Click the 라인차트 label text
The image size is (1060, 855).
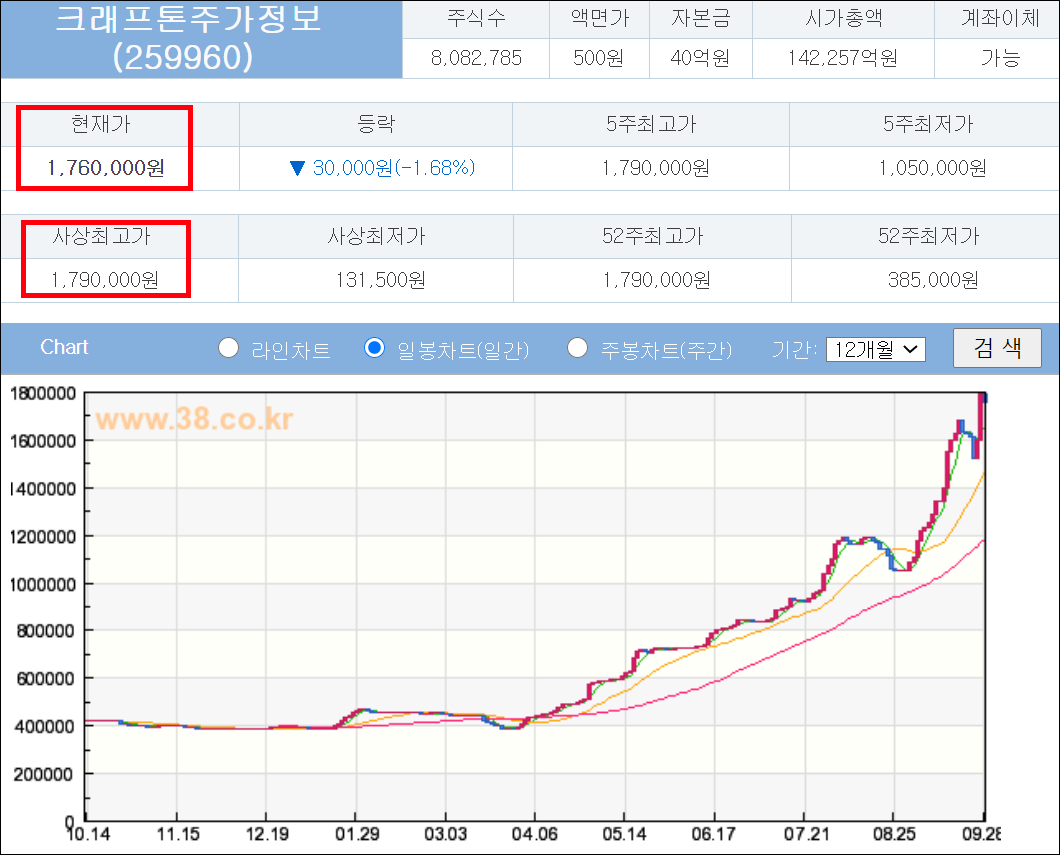pos(291,350)
